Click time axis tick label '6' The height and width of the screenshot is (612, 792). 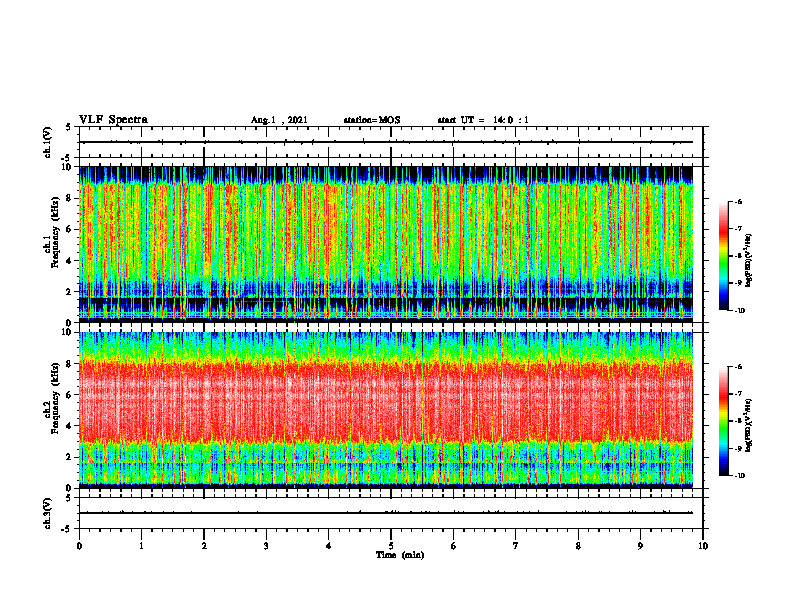coord(454,546)
